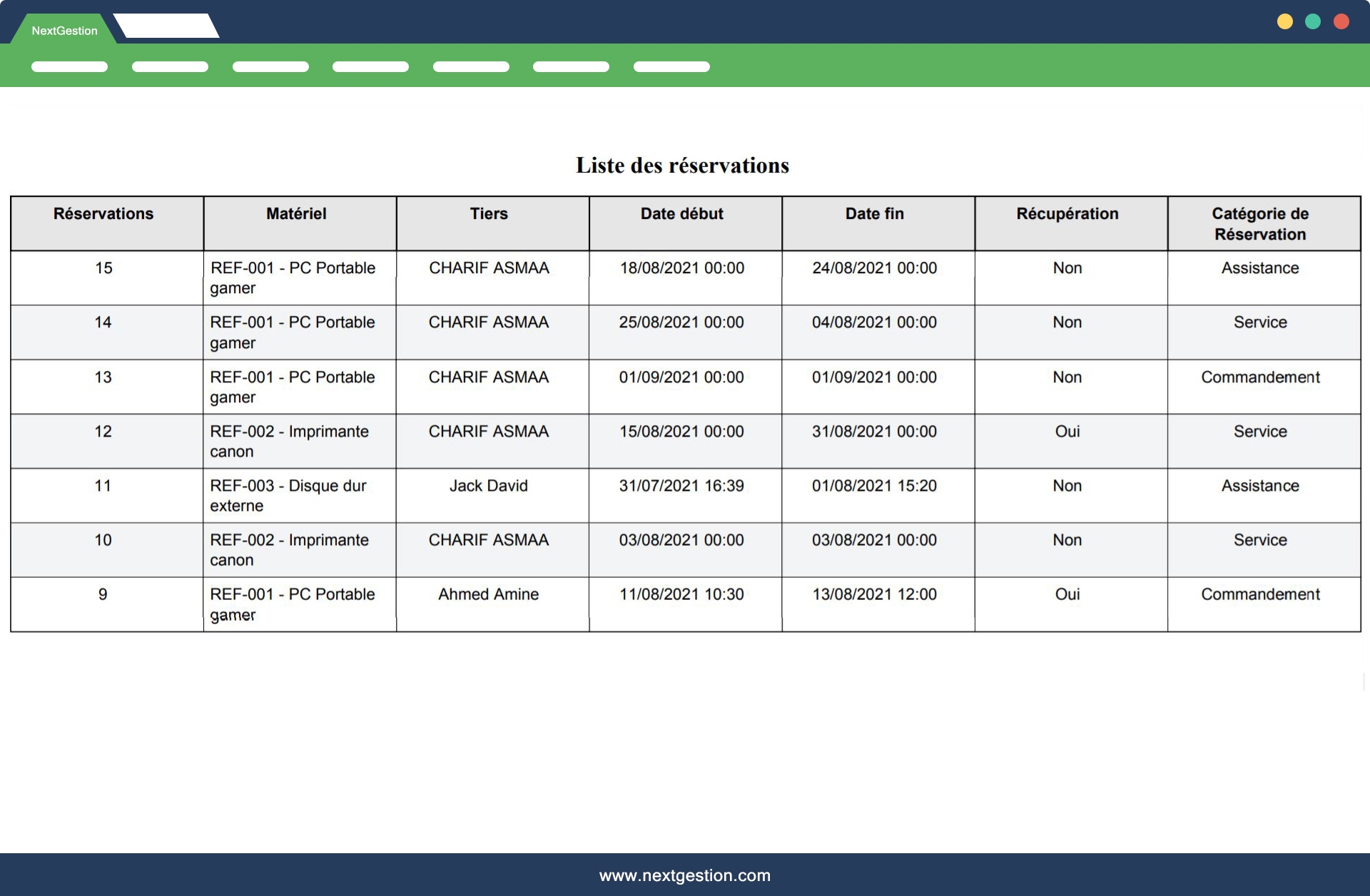Screen dimensions: 1370x896
Task: Open the last green navigation bar item
Action: pos(671,66)
